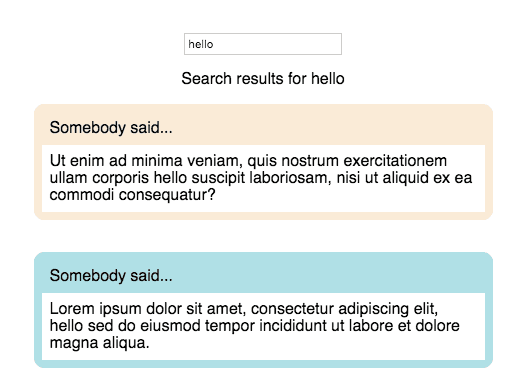Select the Search results for hello heading
529x381 pixels.
pyautogui.click(x=263, y=79)
